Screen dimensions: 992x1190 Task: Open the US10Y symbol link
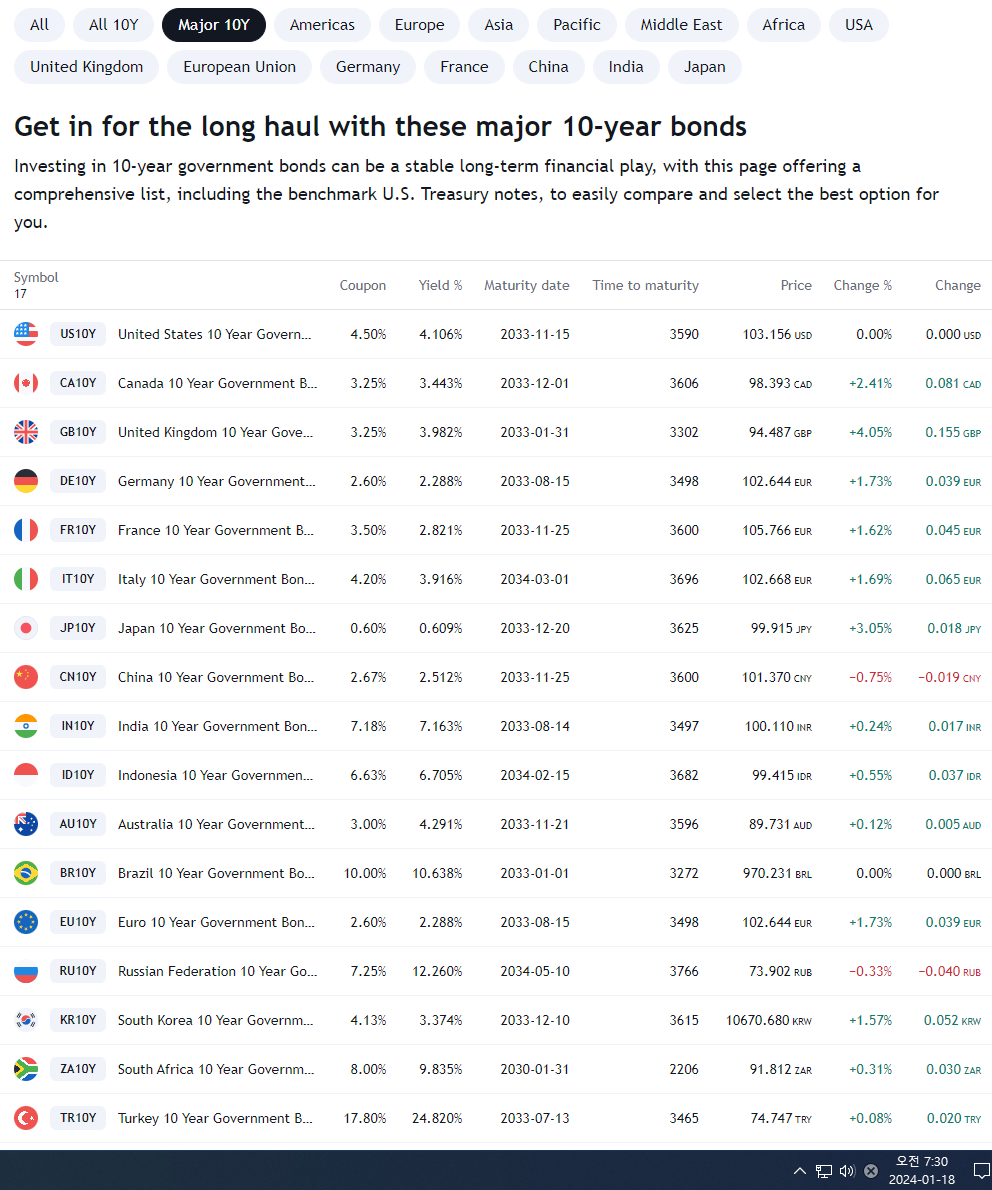pos(78,334)
